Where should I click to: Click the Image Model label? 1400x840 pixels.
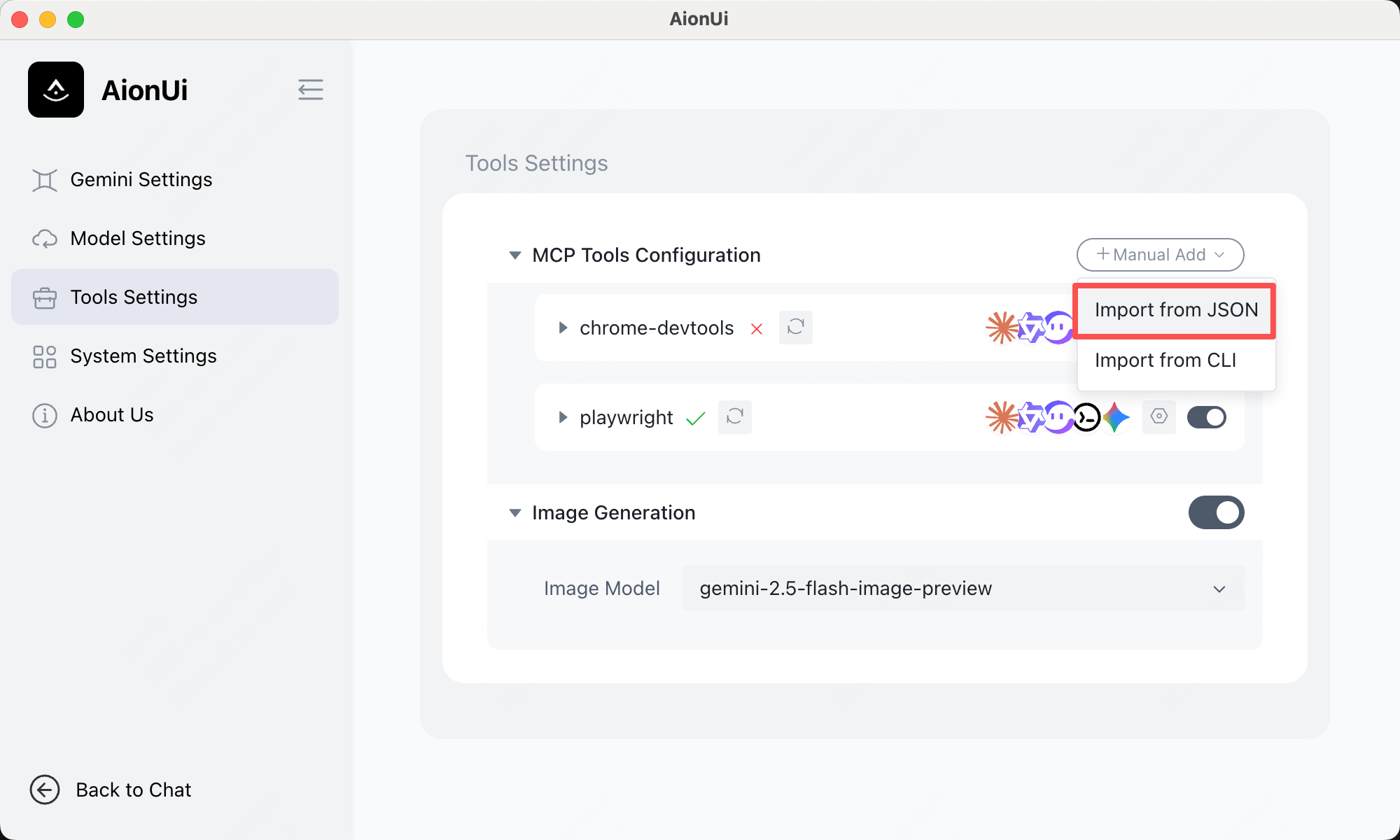(602, 588)
